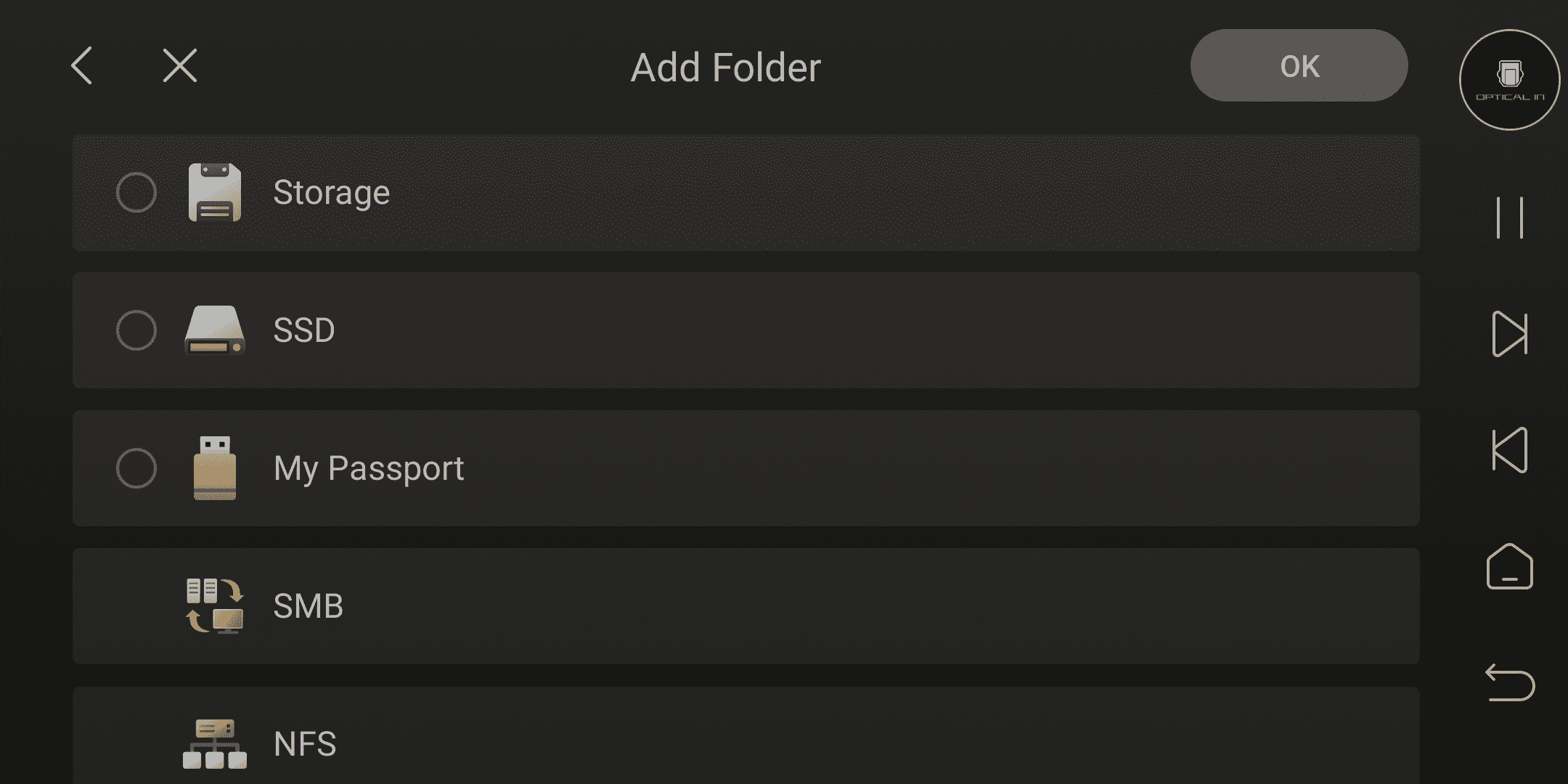Skip to previous track

1510,450
